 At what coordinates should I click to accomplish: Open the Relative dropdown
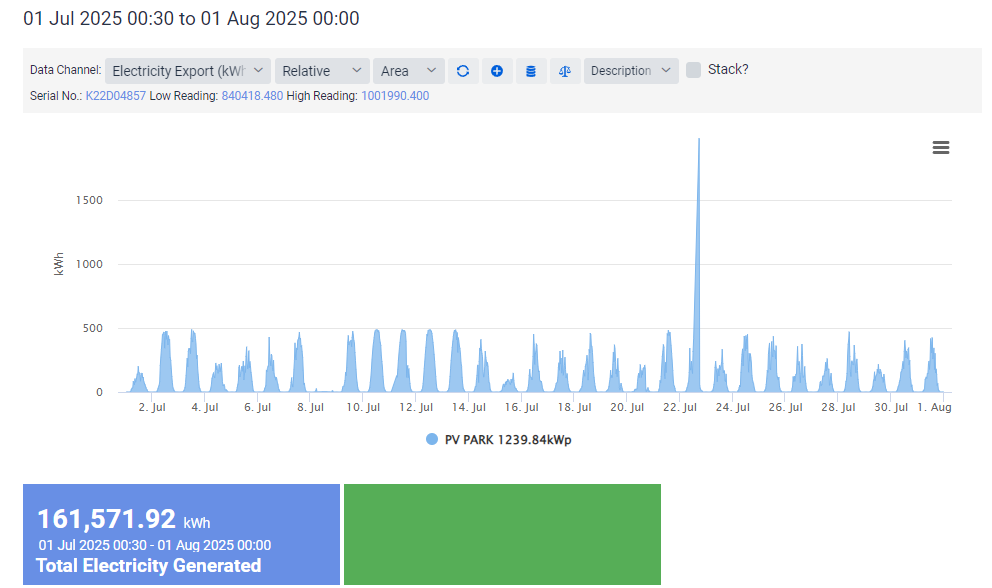coord(321,71)
